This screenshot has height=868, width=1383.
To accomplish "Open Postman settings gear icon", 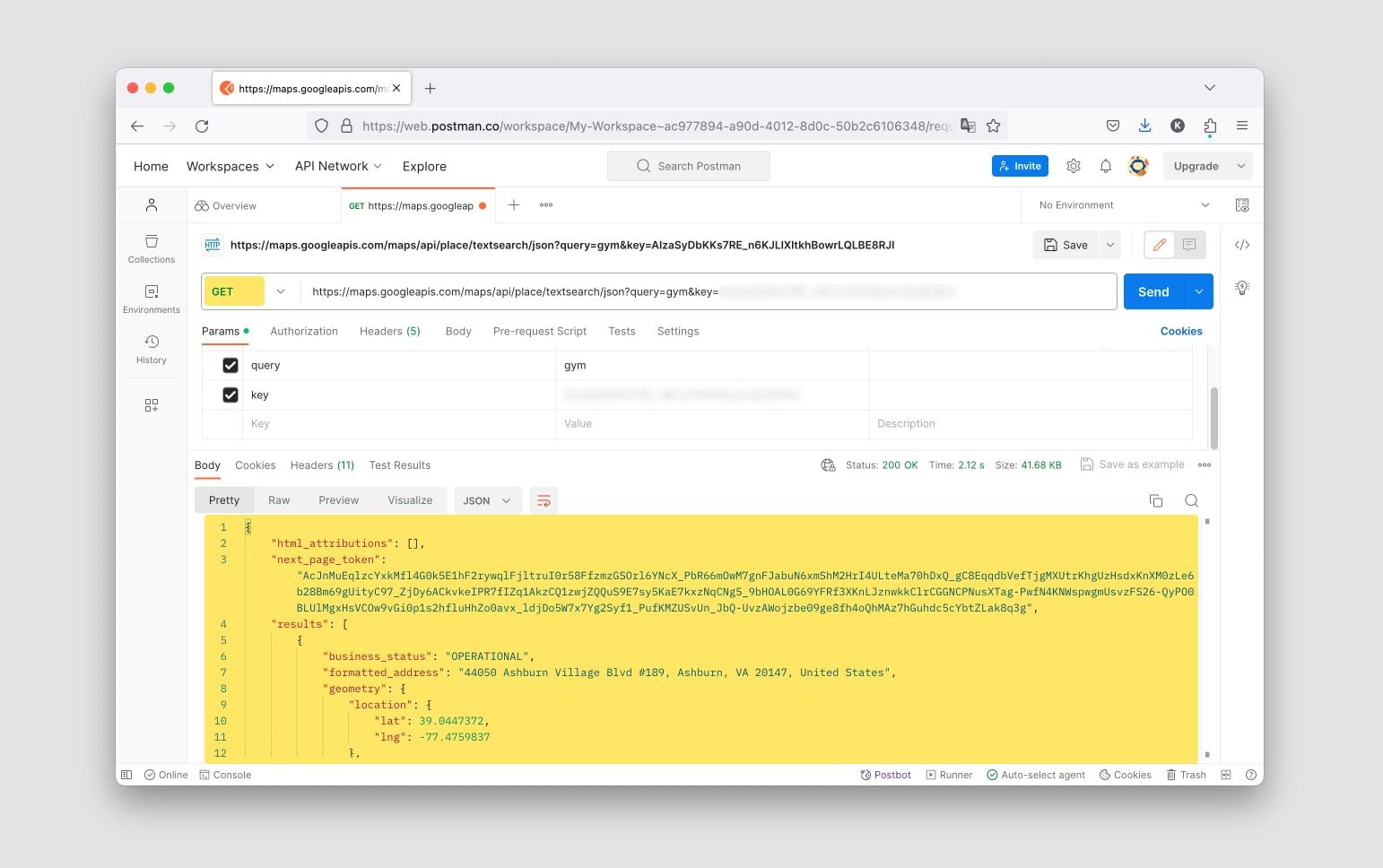I will coord(1074,166).
